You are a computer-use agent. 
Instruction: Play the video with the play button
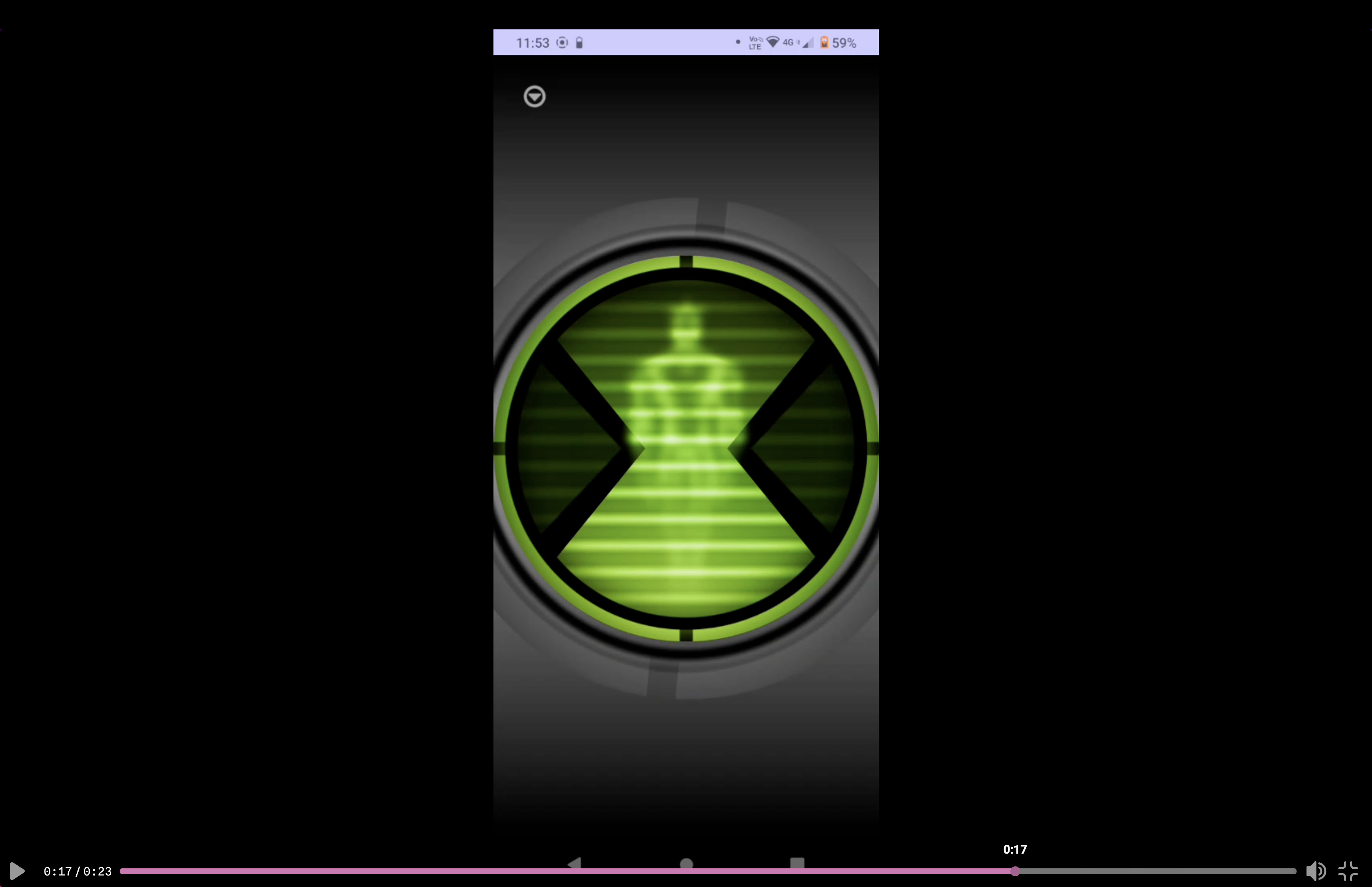click(17, 871)
